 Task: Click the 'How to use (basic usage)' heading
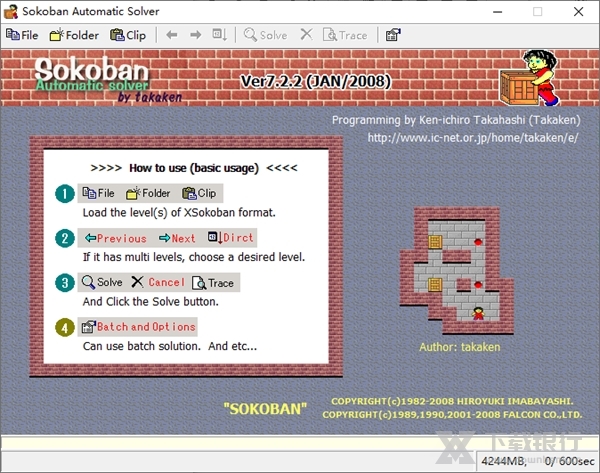pos(194,168)
